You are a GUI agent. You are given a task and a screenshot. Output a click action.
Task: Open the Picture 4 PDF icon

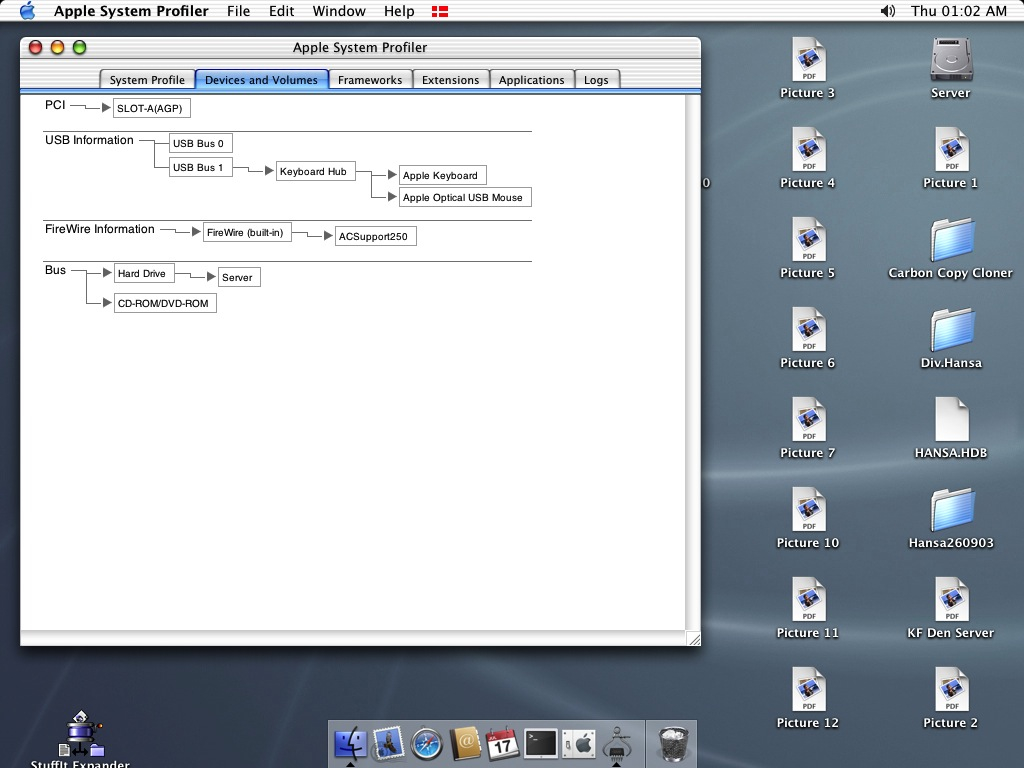(x=808, y=149)
